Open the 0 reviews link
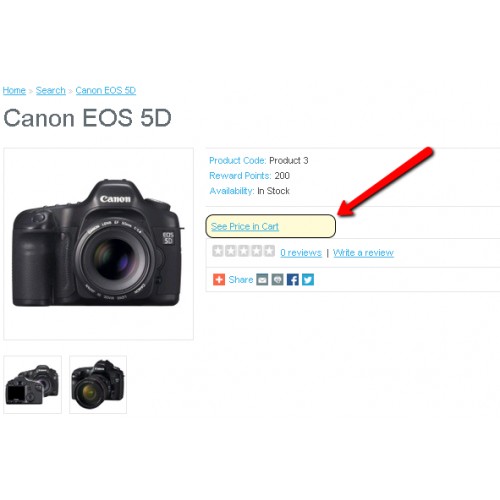 click(x=301, y=253)
